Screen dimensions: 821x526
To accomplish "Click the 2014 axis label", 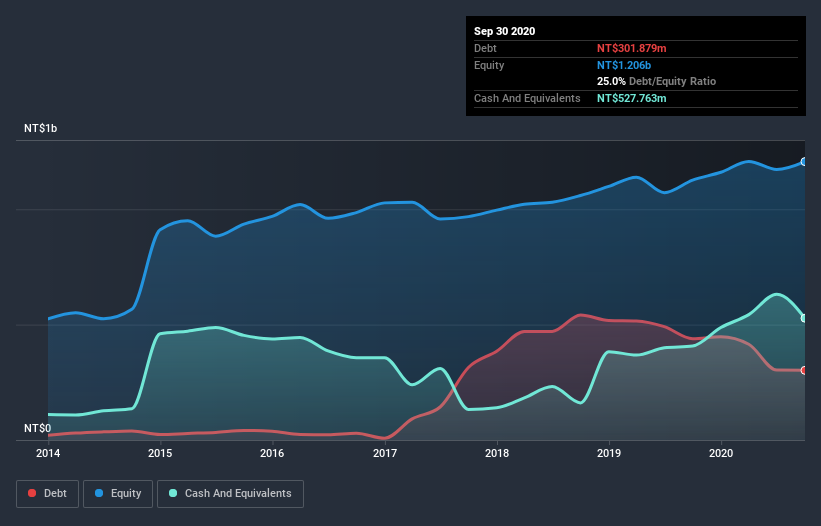I will [x=48, y=453].
